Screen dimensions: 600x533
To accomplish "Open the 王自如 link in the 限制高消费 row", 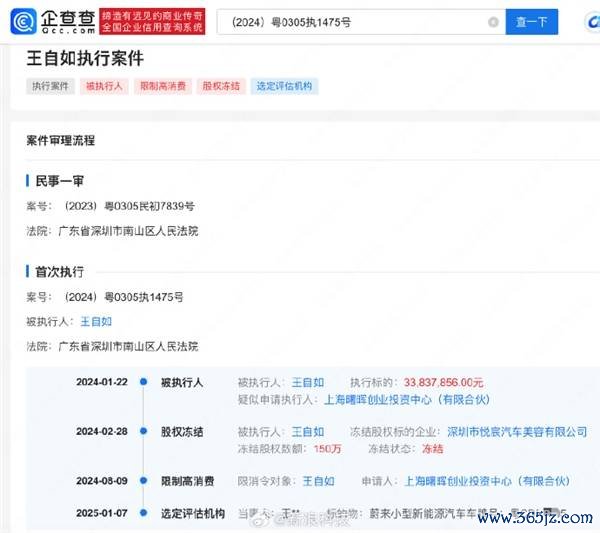I will pyautogui.click(x=318, y=481).
